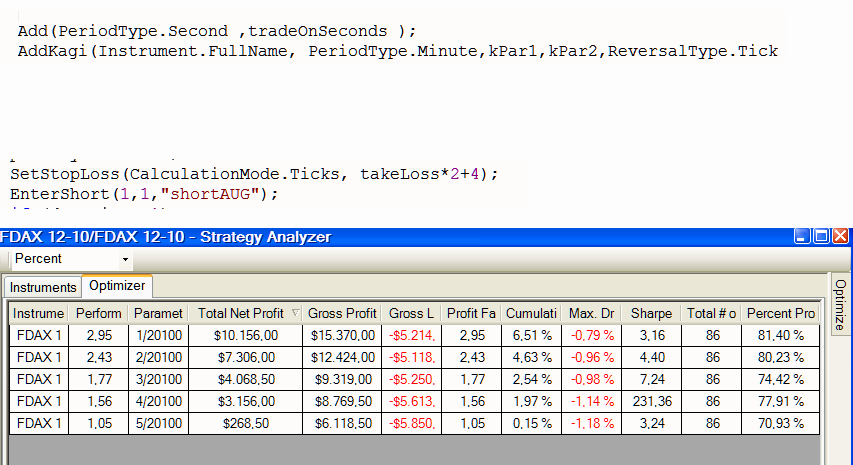This screenshot has width=853, height=465.
Task: Minimize the Strategy Analyzer window
Action: (x=802, y=236)
